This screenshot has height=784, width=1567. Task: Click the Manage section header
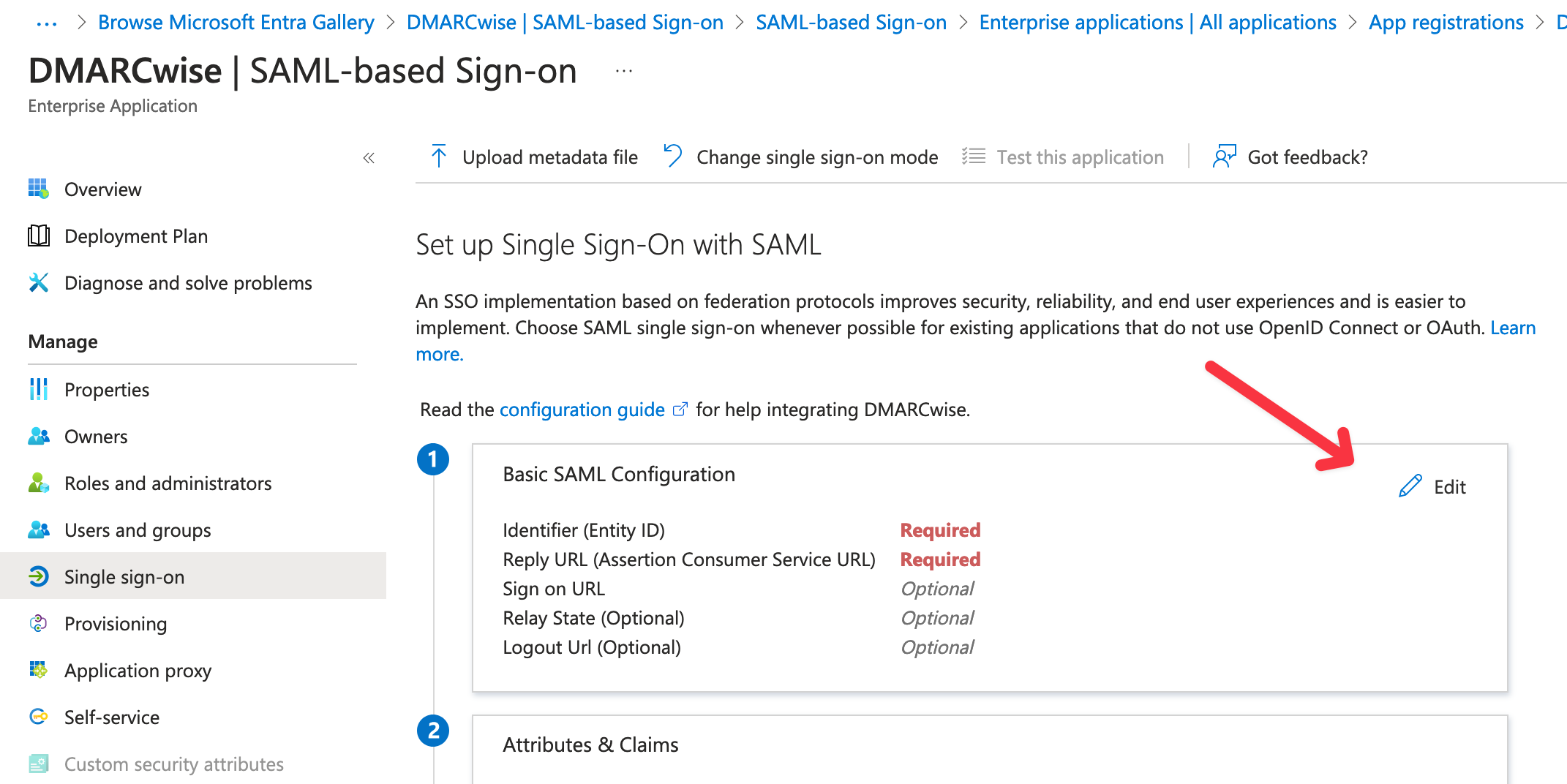[x=63, y=342]
